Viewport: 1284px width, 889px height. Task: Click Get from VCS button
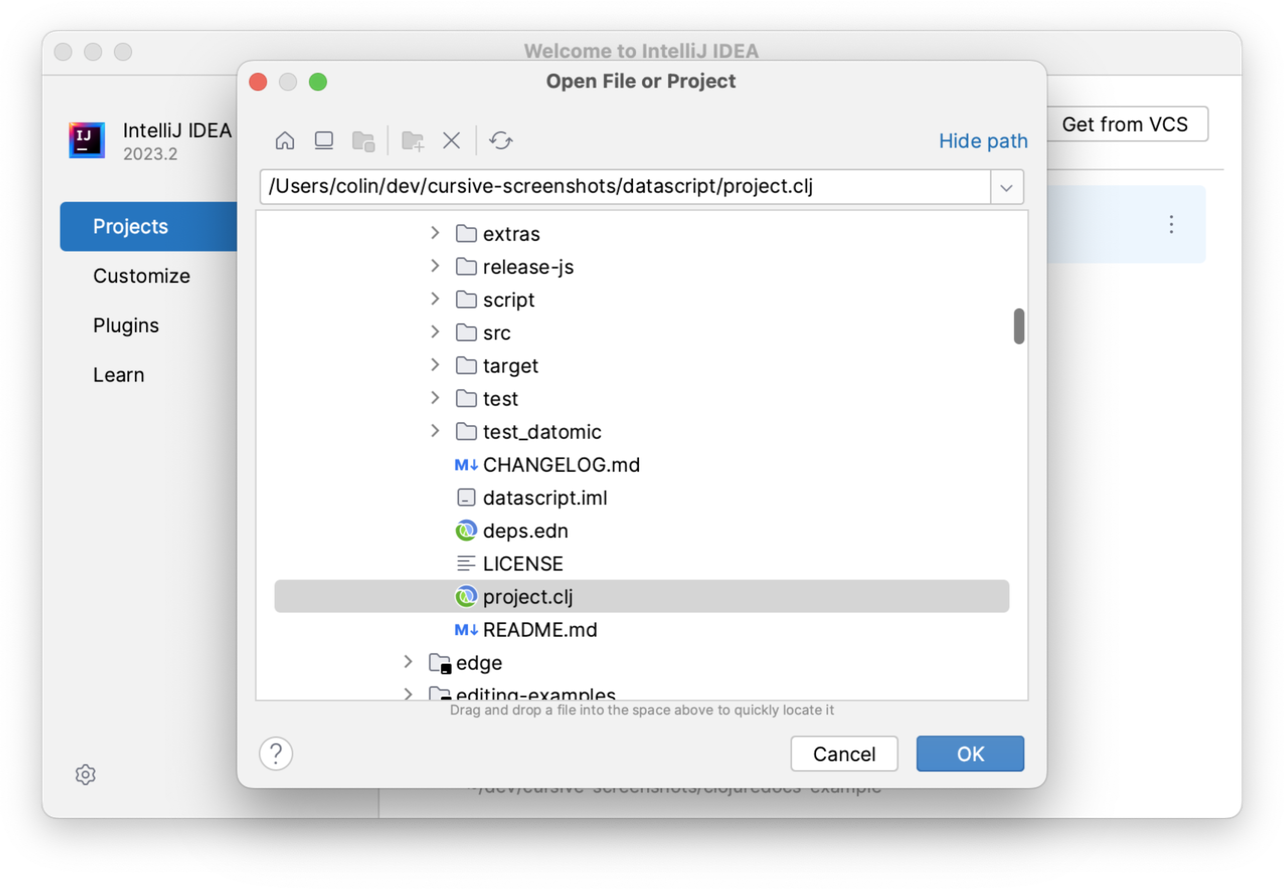[1125, 124]
